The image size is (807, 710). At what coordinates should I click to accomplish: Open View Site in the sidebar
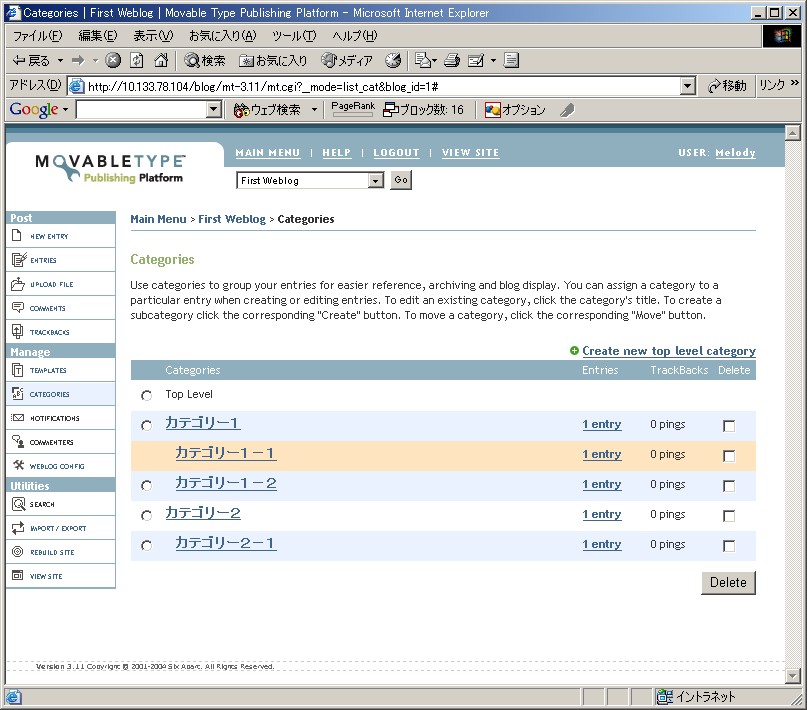[x=61, y=576]
